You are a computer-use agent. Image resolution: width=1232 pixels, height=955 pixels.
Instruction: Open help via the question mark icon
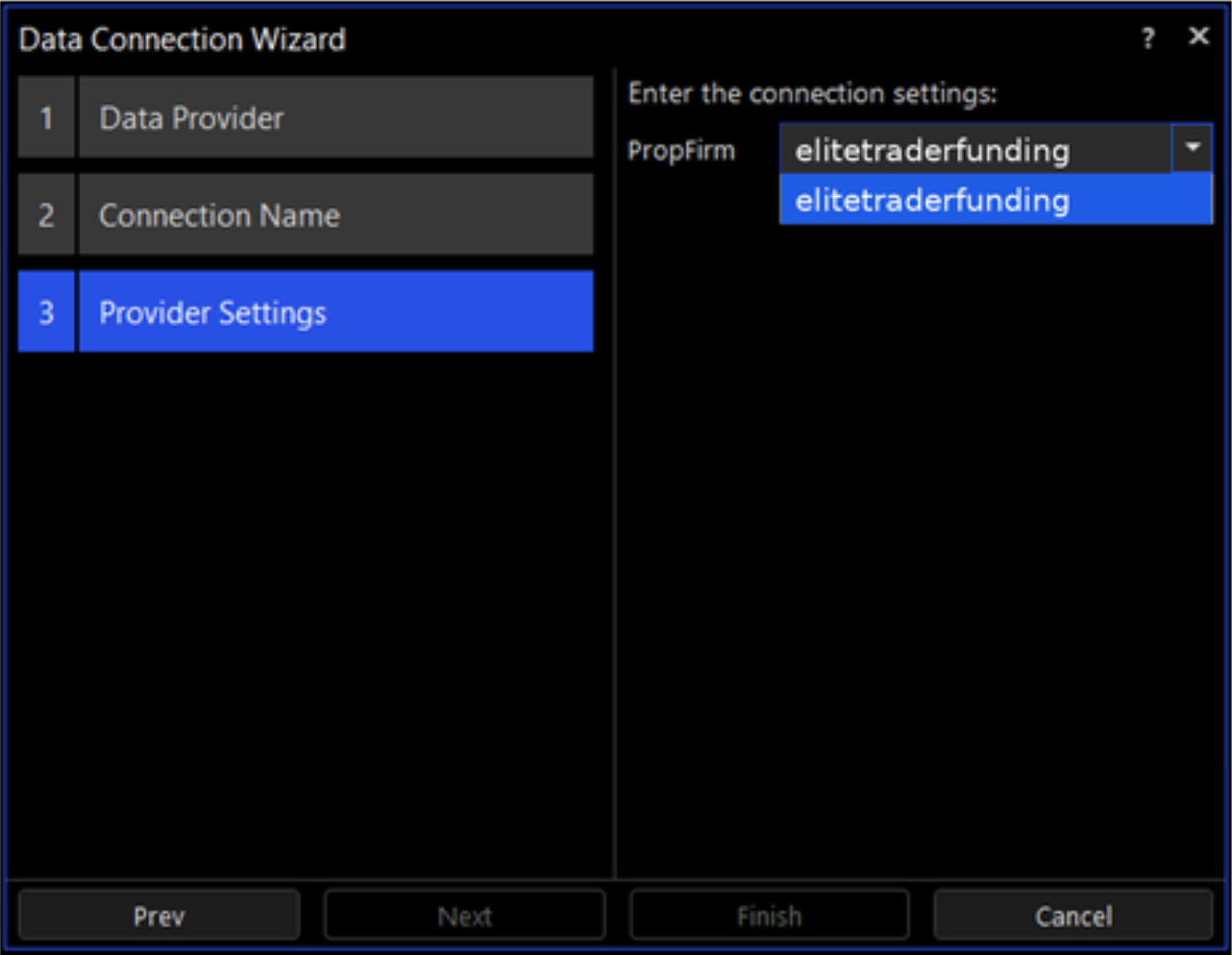(x=1147, y=37)
